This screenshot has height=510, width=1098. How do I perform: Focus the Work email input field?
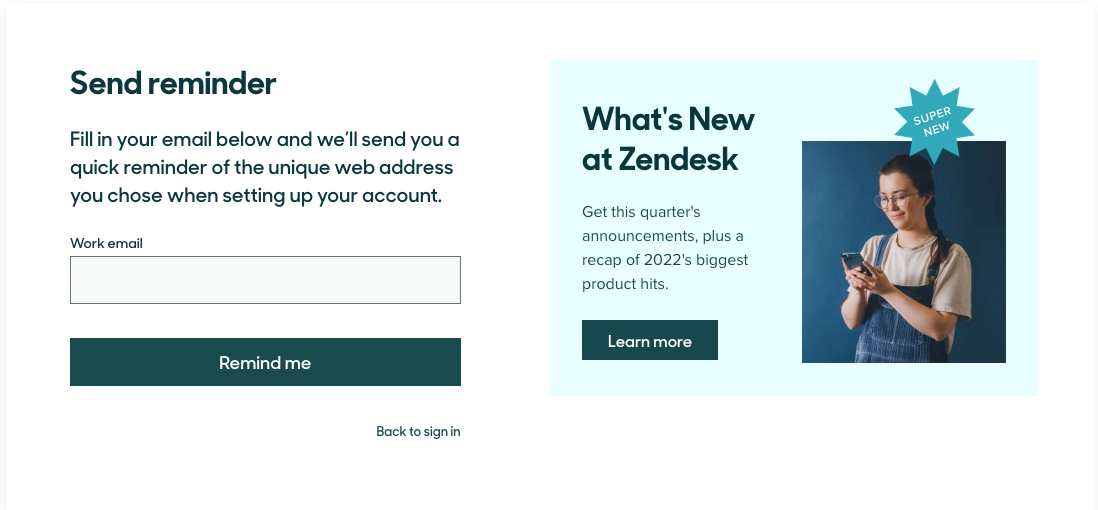265,280
